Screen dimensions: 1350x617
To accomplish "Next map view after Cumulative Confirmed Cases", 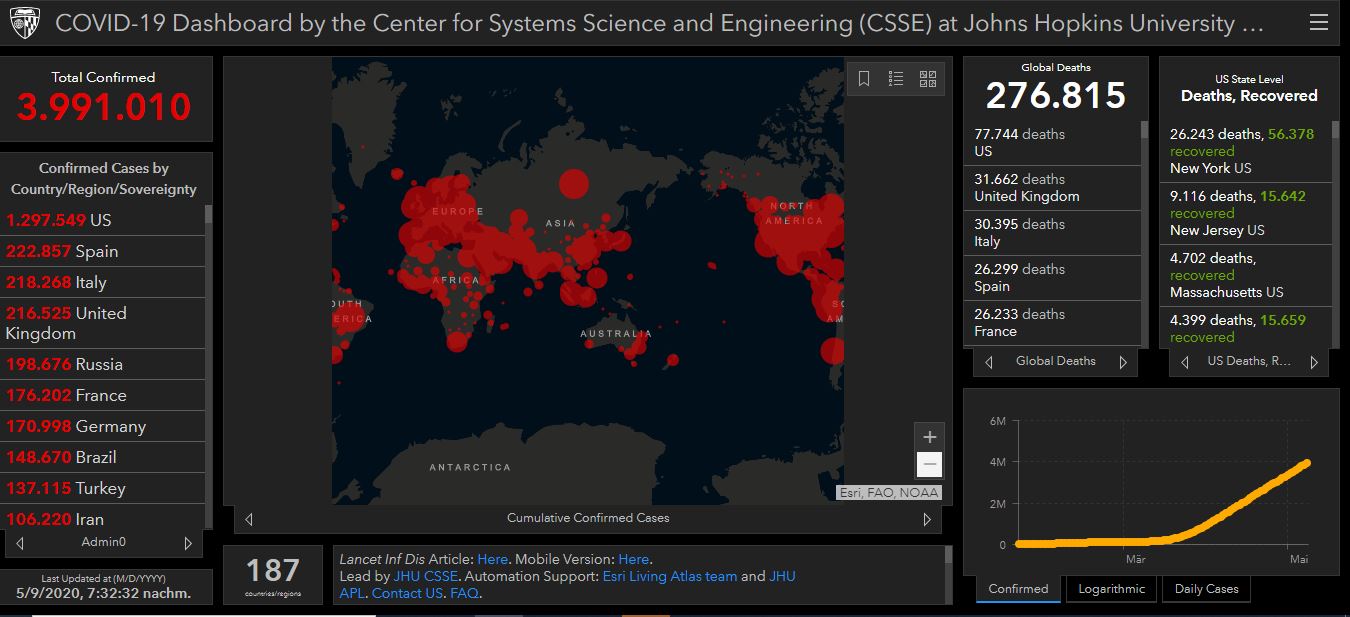I will [927, 519].
